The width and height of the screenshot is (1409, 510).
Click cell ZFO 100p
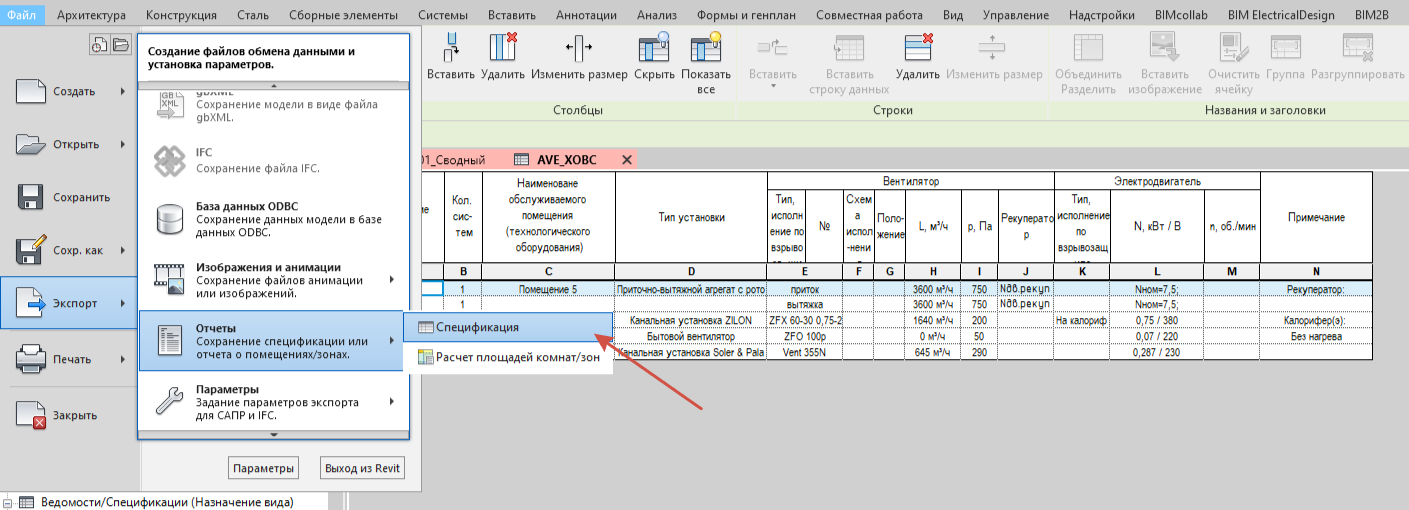(805, 337)
